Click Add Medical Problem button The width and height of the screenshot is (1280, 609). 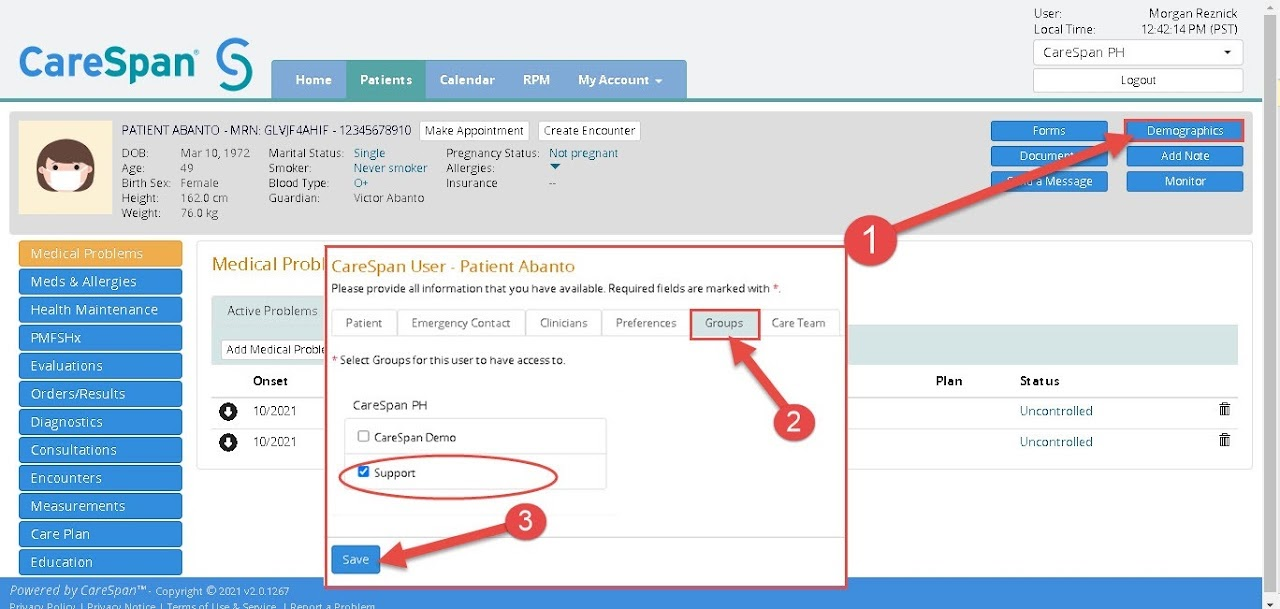(x=273, y=349)
